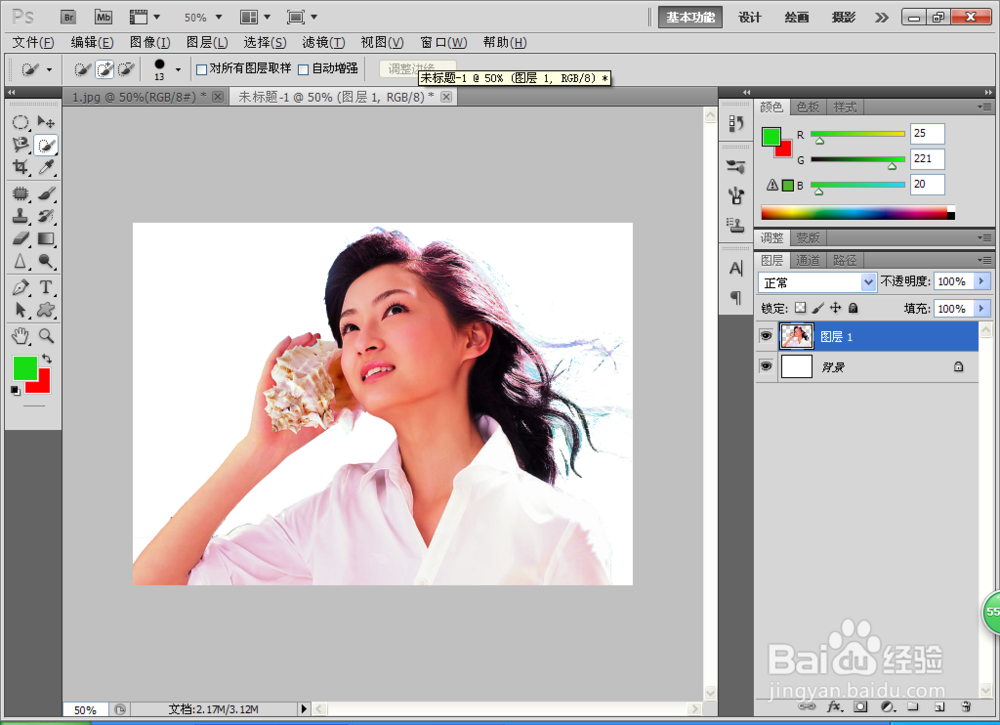Open the 图像(I) menu
This screenshot has height=725, width=1000.
(150, 43)
